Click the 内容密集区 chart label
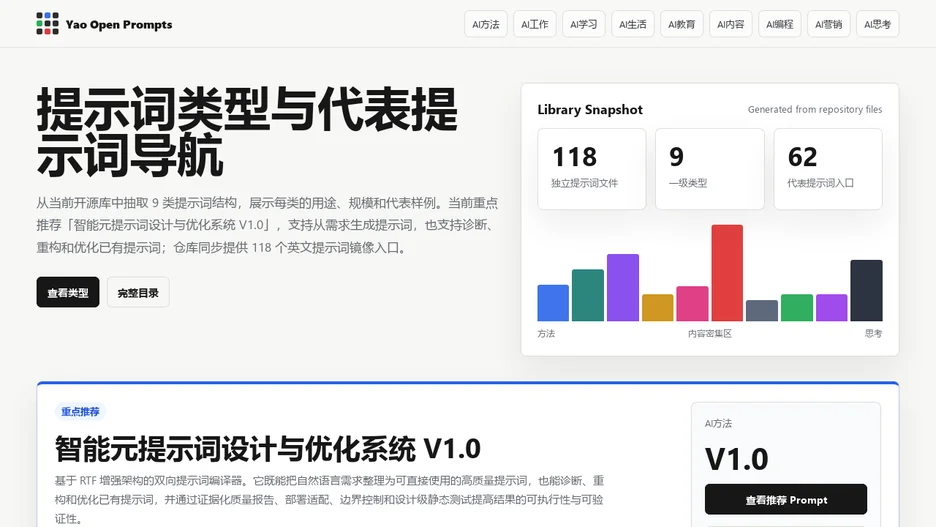This screenshot has width=936, height=527. point(710,334)
